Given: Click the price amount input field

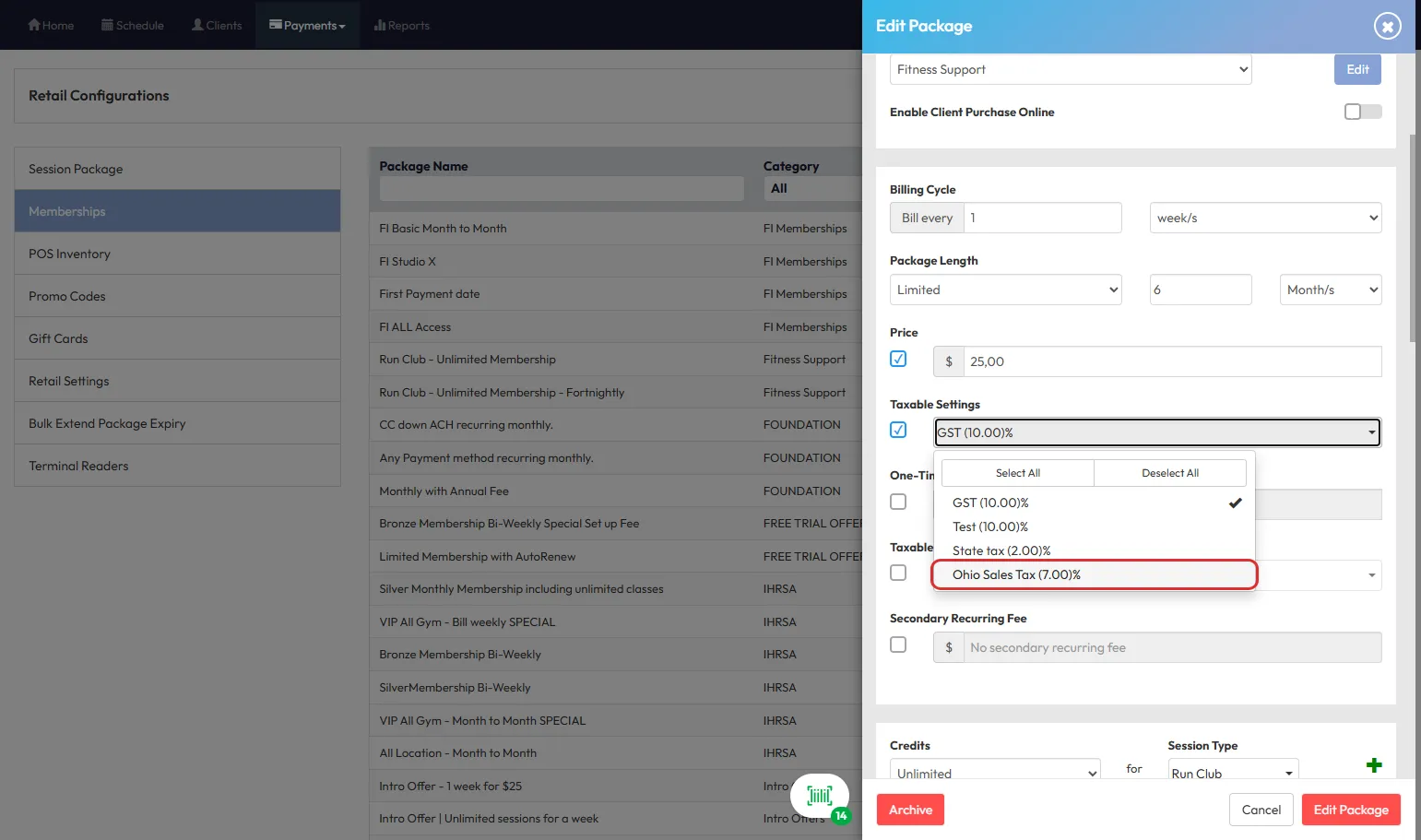Looking at the screenshot, I should click(x=1172, y=361).
